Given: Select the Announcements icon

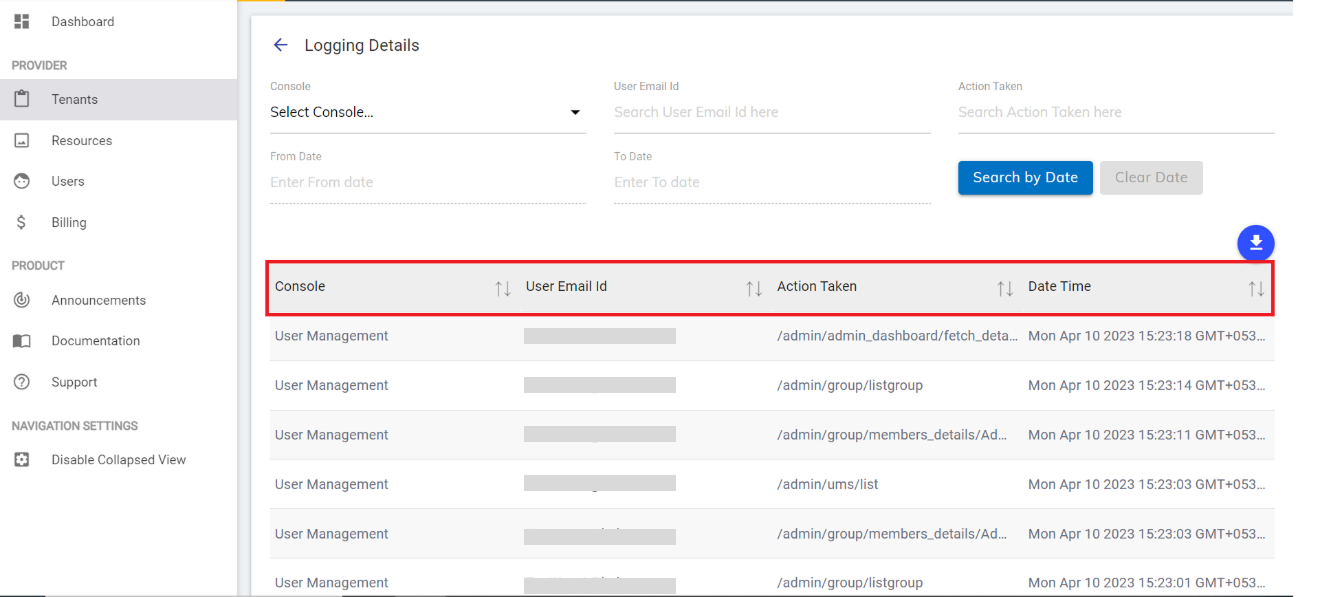Looking at the screenshot, I should click(21, 299).
